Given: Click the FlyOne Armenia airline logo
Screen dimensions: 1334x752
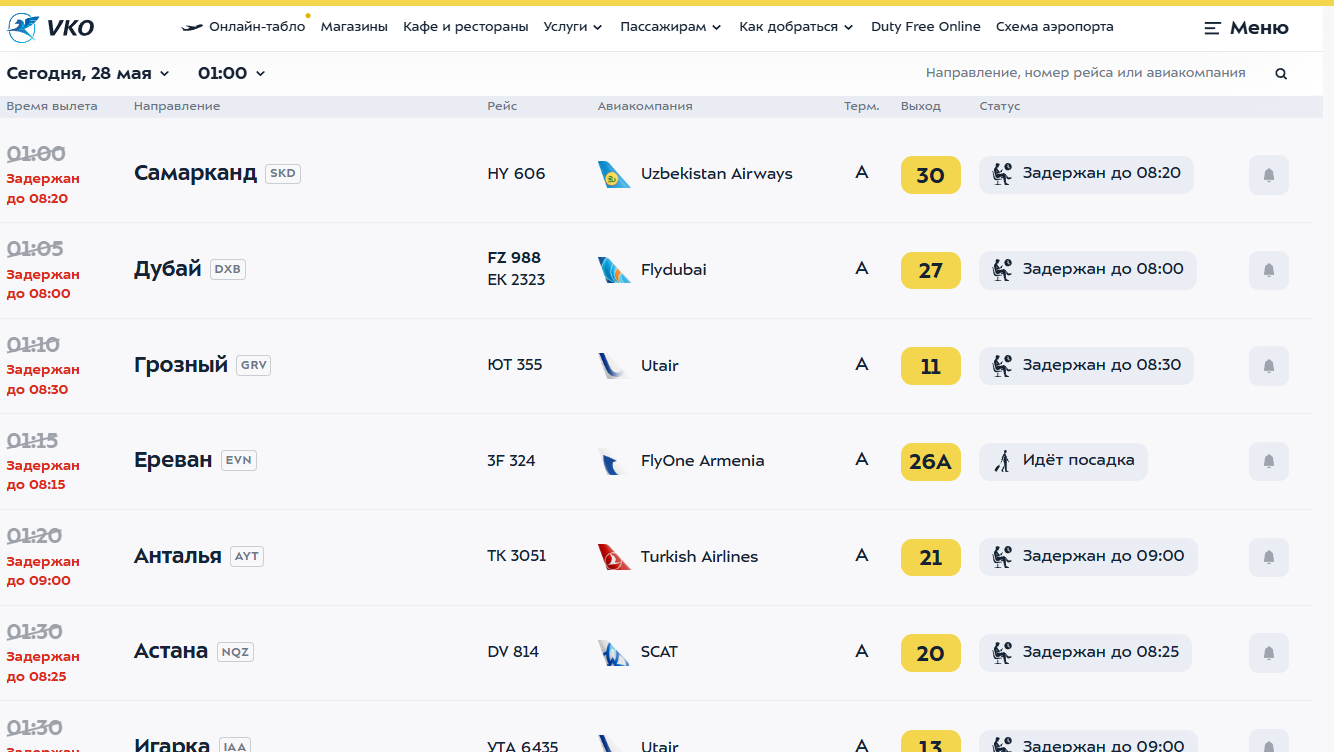Looking at the screenshot, I should point(614,461).
